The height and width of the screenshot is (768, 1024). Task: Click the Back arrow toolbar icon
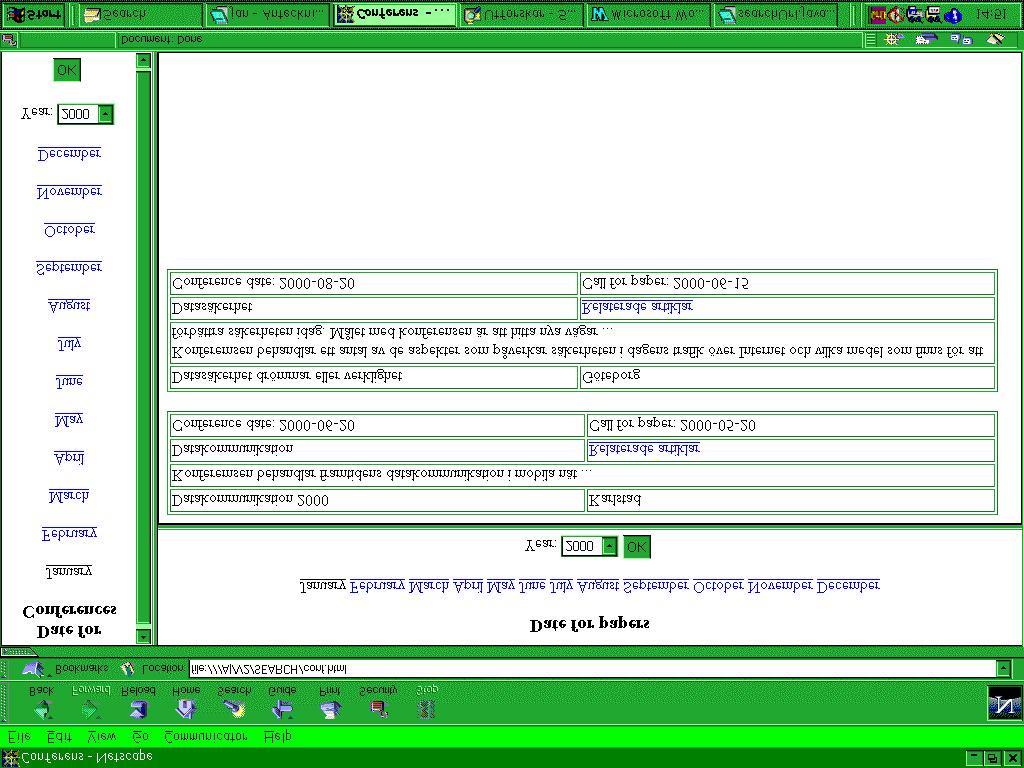(43, 709)
